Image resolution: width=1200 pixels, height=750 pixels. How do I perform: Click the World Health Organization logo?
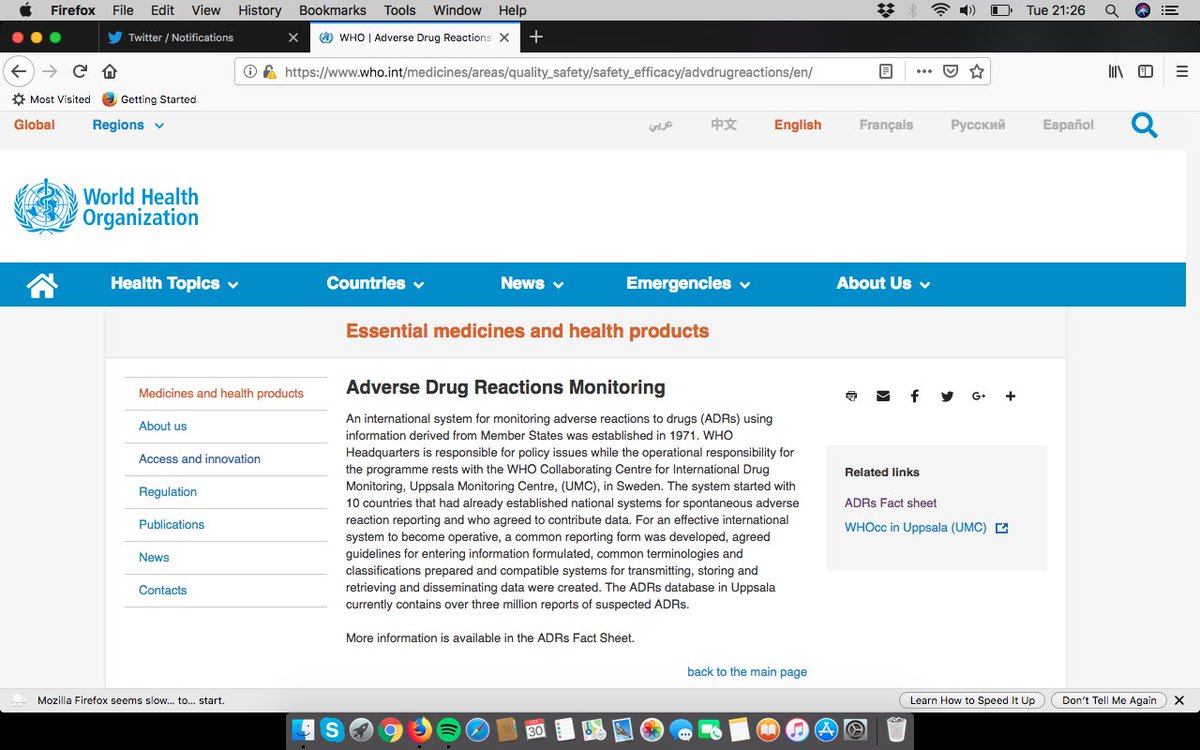pyautogui.click(x=106, y=207)
